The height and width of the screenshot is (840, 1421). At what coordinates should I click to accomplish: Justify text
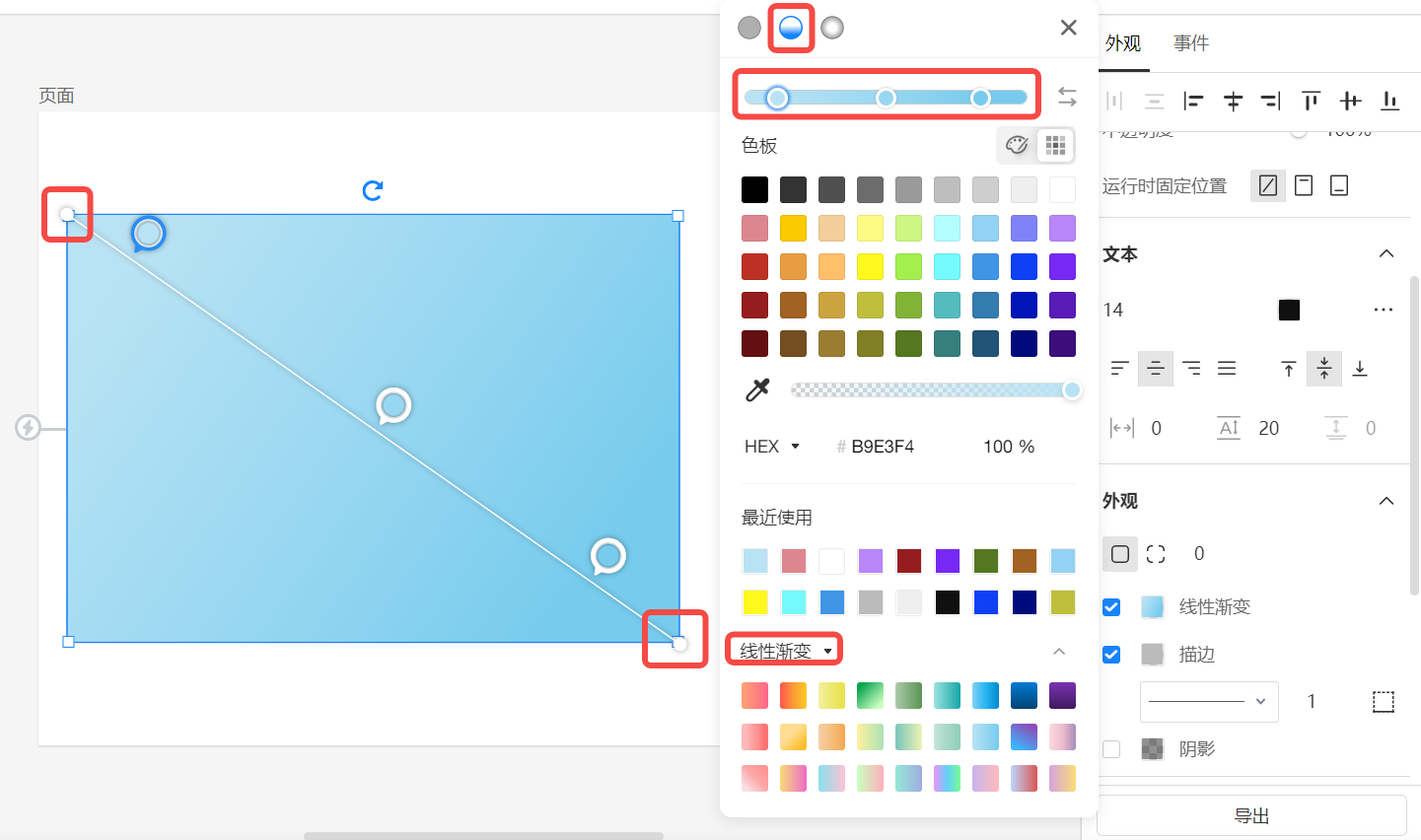click(x=1227, y=369)
